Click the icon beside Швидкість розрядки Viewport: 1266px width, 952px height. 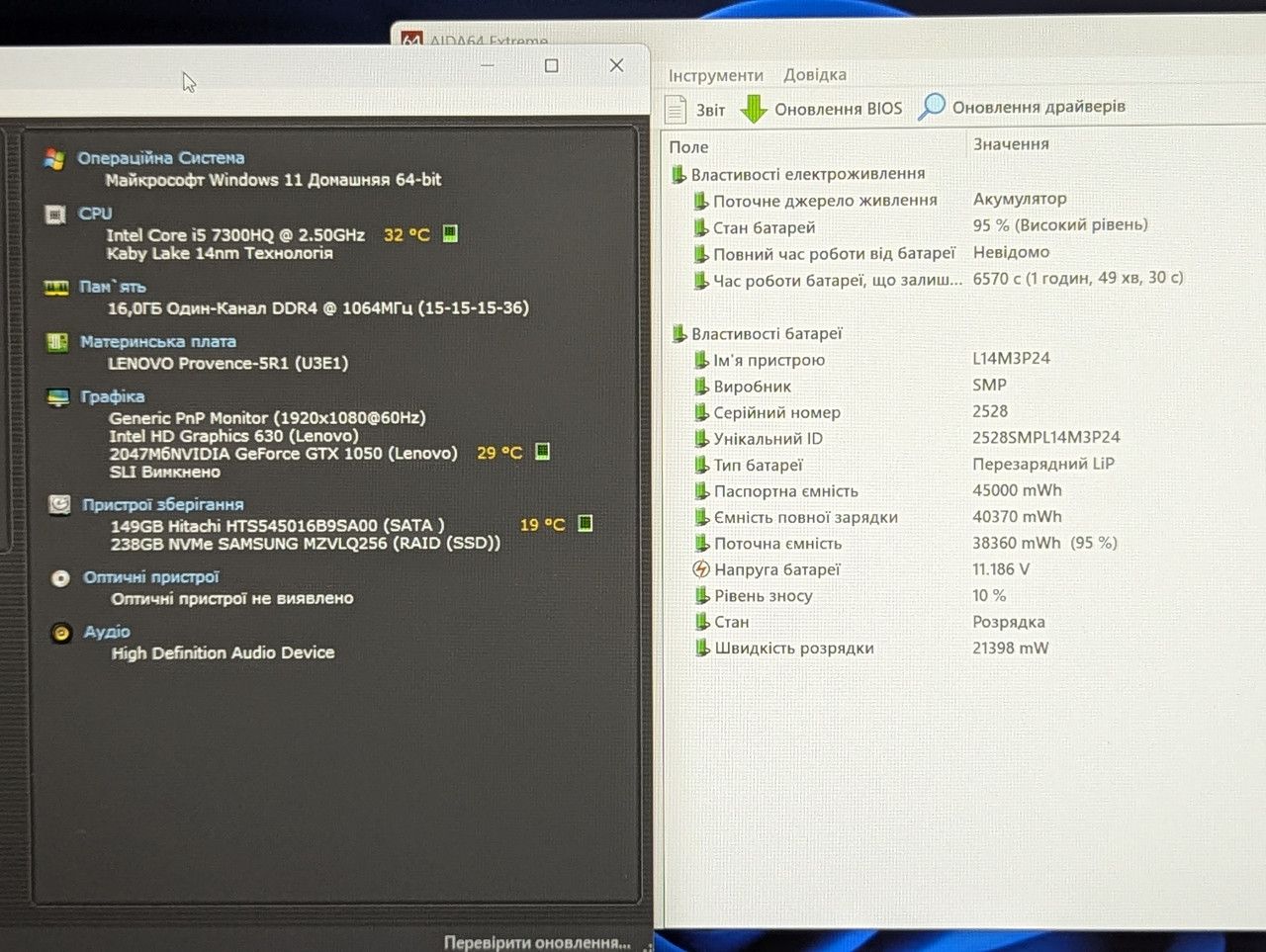tap(702, 649)
